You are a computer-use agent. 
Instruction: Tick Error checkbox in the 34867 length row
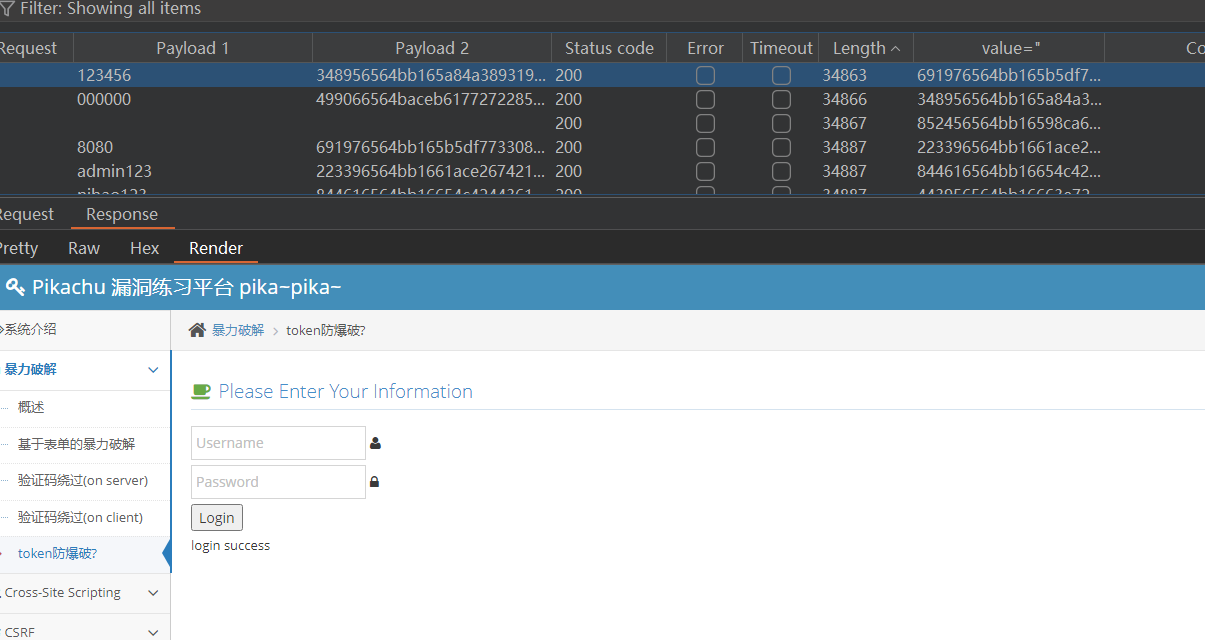click(705, 123)
